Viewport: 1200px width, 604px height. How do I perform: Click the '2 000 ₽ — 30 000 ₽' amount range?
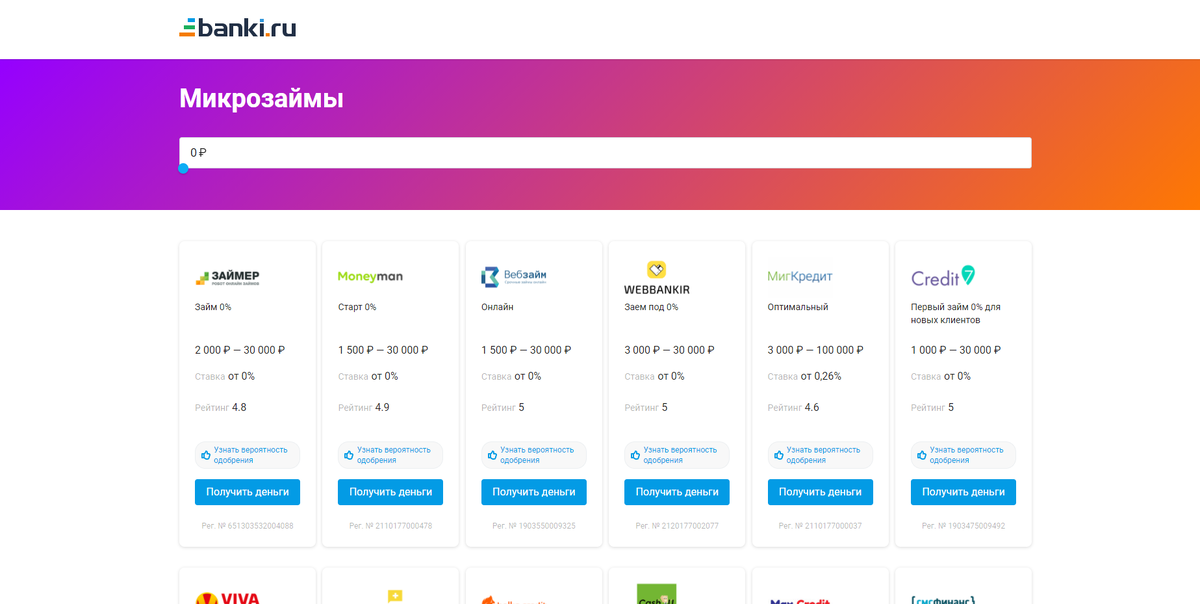[x=240, y=350]
